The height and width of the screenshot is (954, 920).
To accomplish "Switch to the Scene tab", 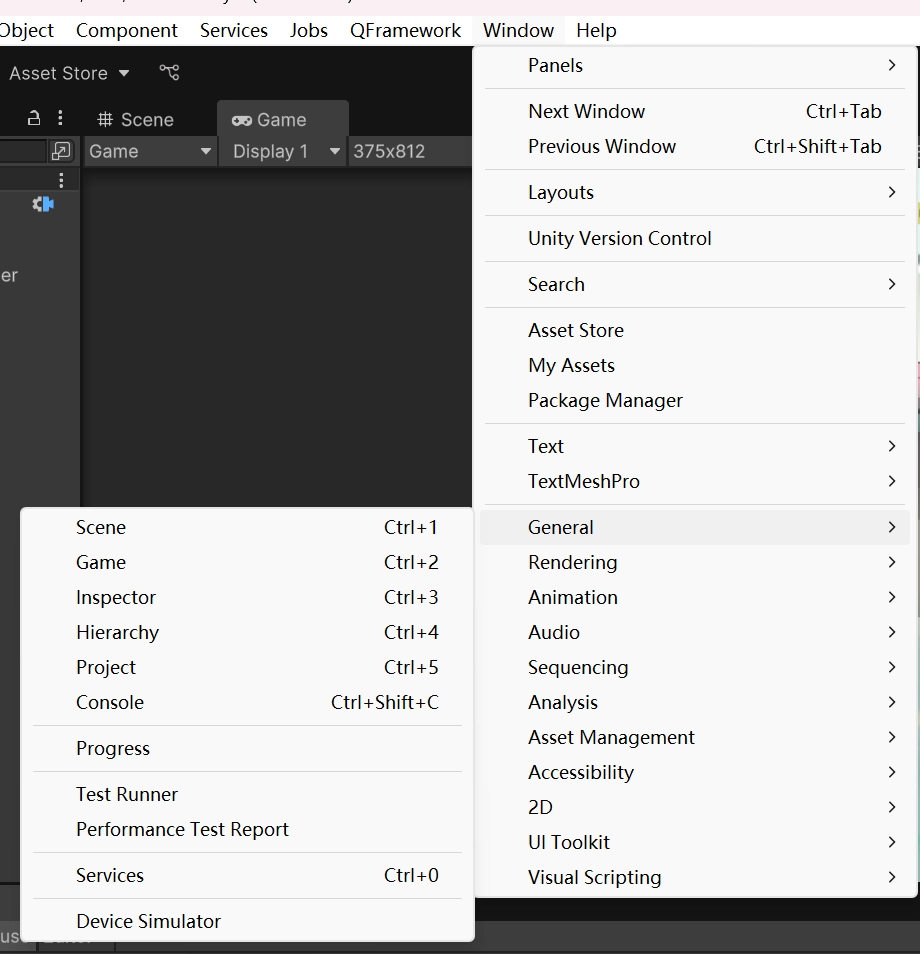I will tap(136, 119).
